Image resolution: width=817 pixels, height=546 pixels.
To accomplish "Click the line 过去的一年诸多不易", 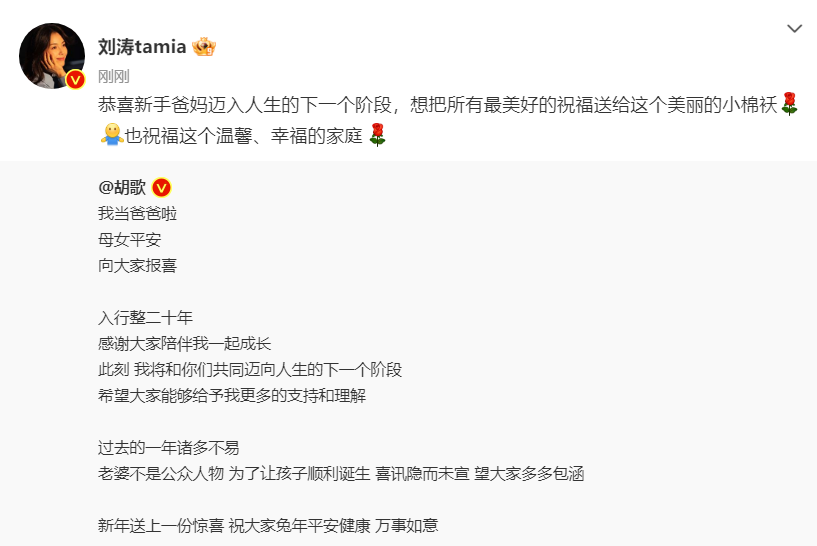I will pyautogui.click(x=168, y=447).
